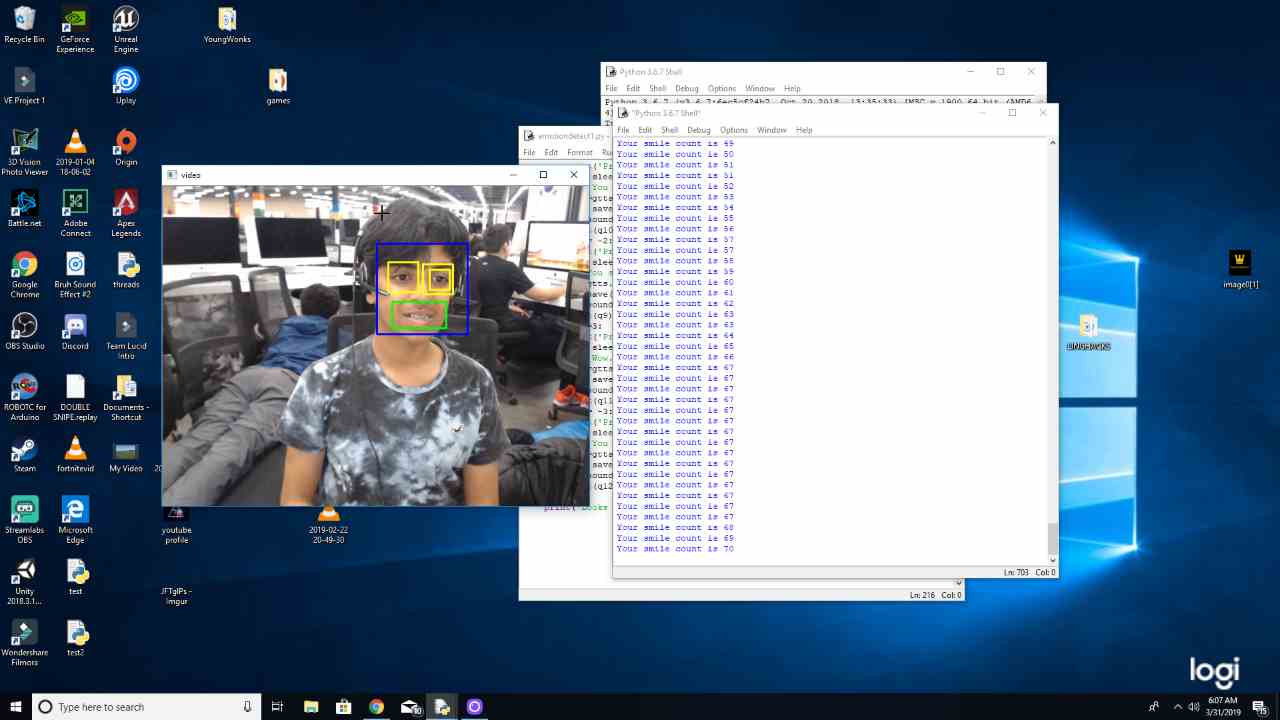
Task: Open File menu in front Python Shell
Action: click(x=623, y=130)
